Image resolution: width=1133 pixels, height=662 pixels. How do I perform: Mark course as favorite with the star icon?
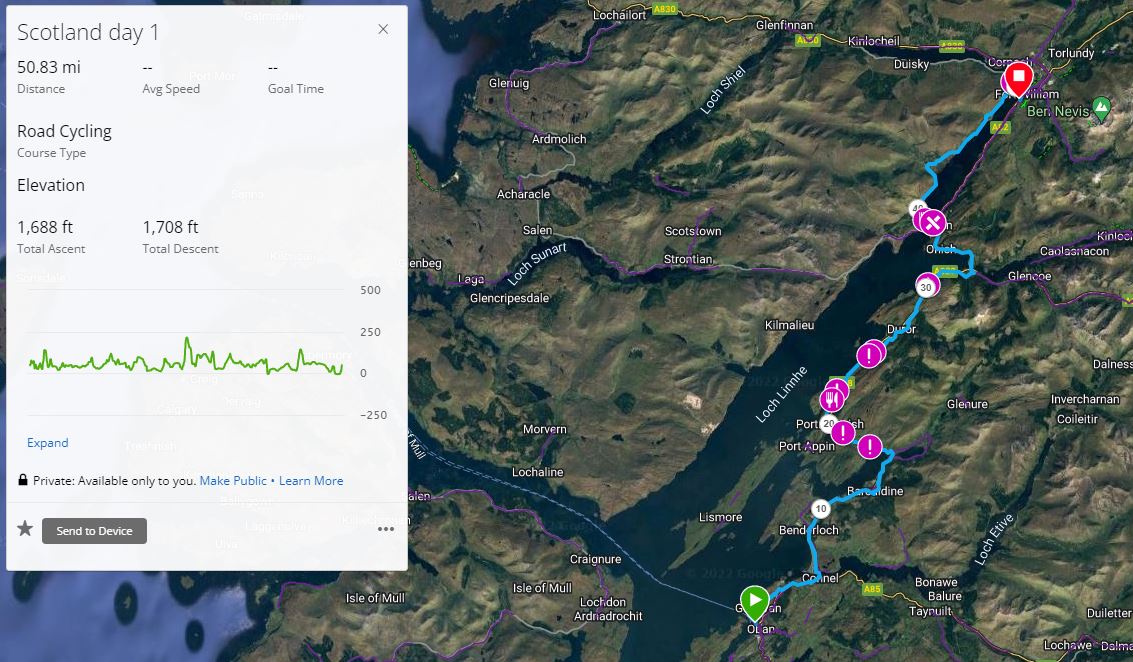[25, 528]
